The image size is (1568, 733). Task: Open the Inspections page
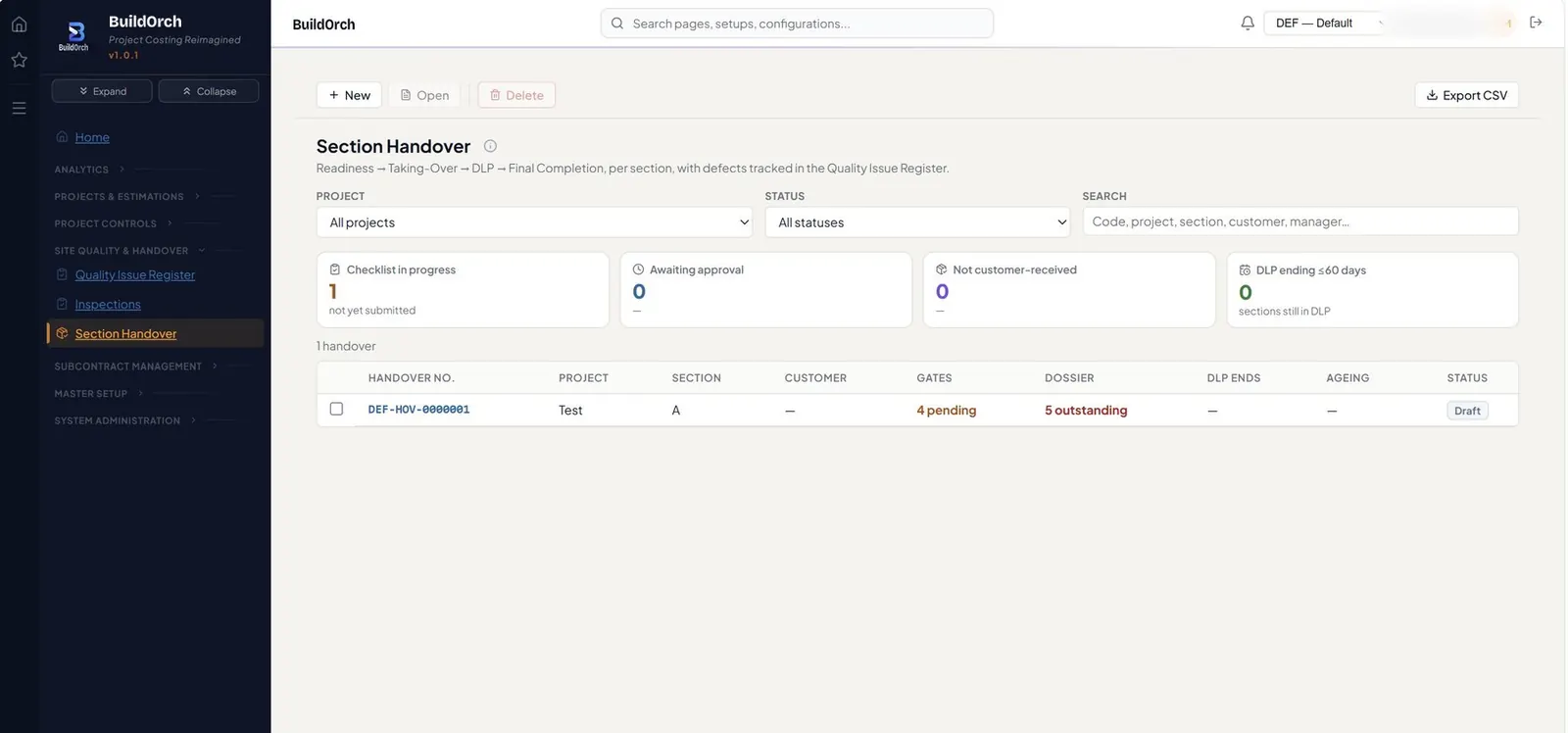tap(108, 304)
